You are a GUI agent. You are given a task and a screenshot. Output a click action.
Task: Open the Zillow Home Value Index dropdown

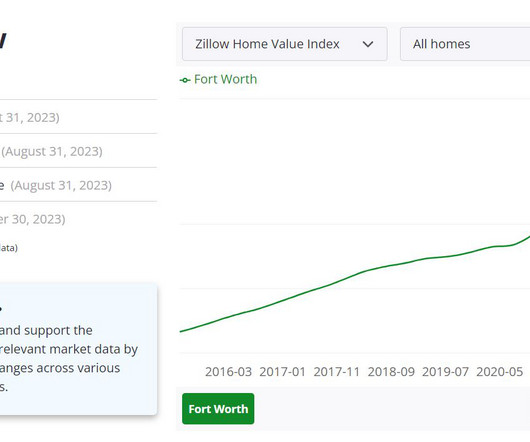point(285,44)
